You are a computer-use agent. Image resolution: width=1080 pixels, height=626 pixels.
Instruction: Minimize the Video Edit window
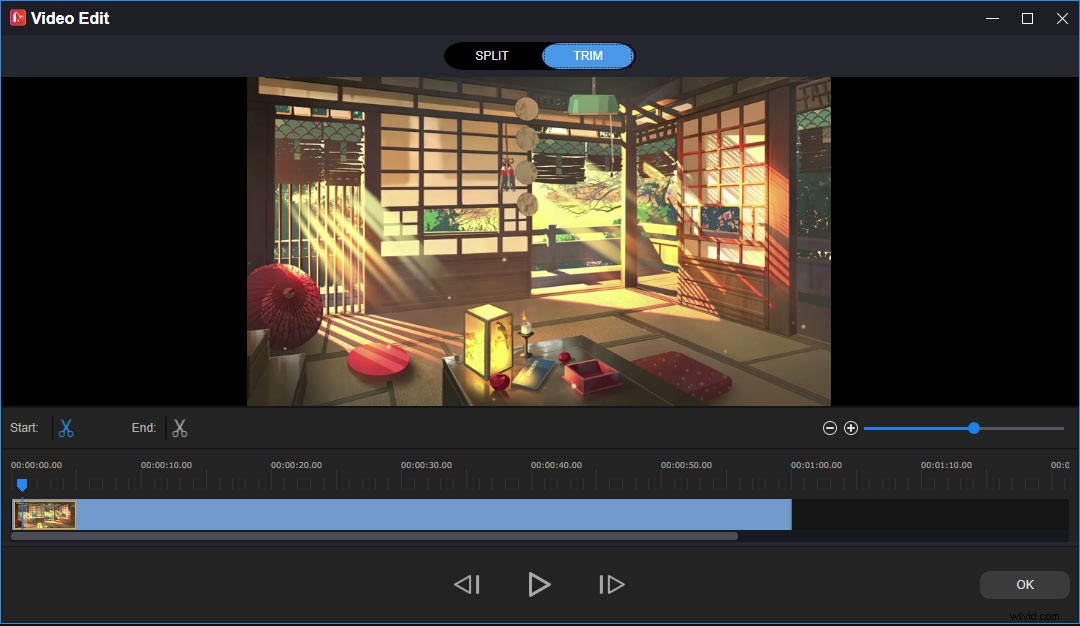991,17
